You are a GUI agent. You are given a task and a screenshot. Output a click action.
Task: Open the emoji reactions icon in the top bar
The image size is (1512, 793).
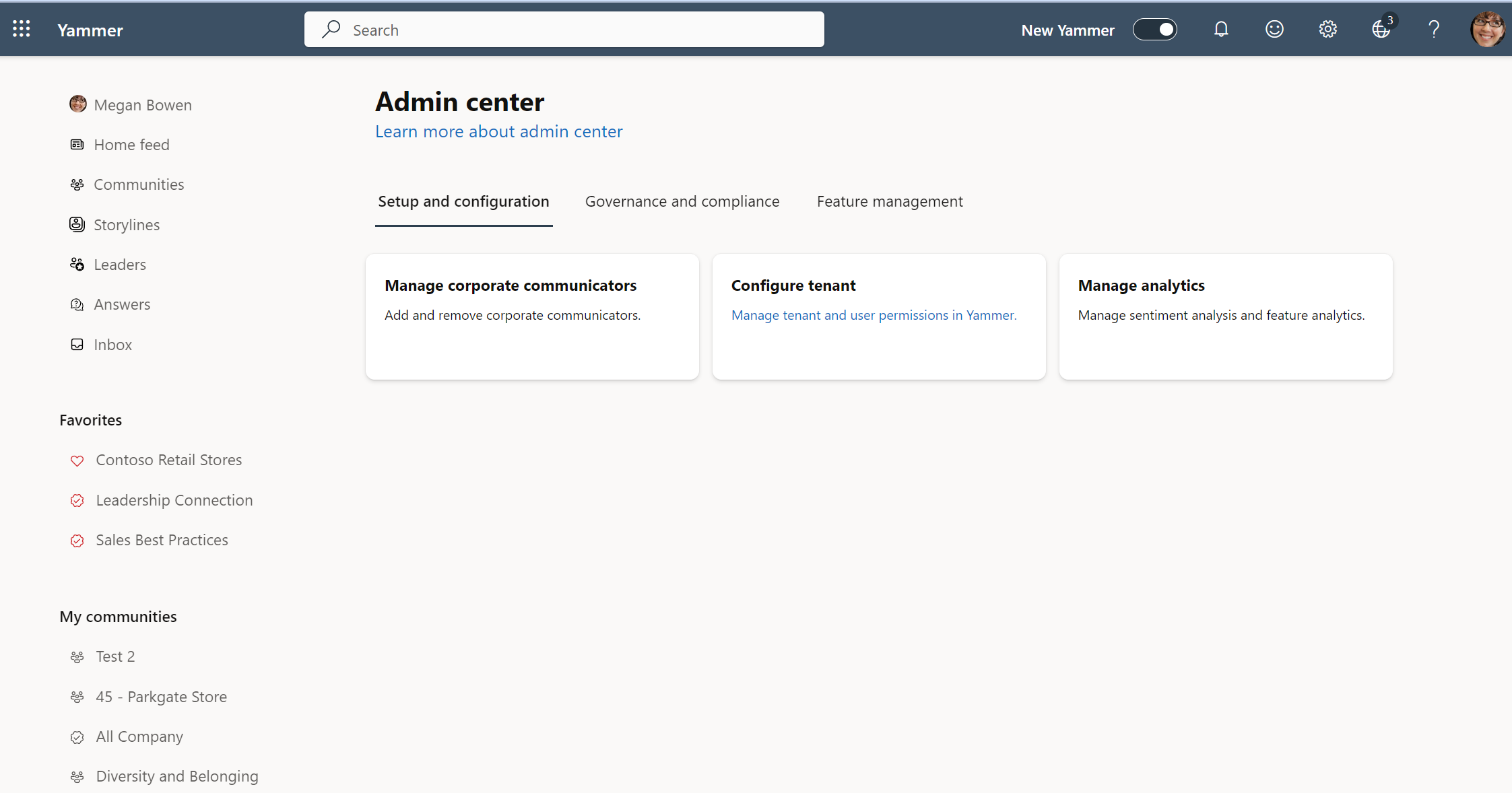coord(1274,28)
